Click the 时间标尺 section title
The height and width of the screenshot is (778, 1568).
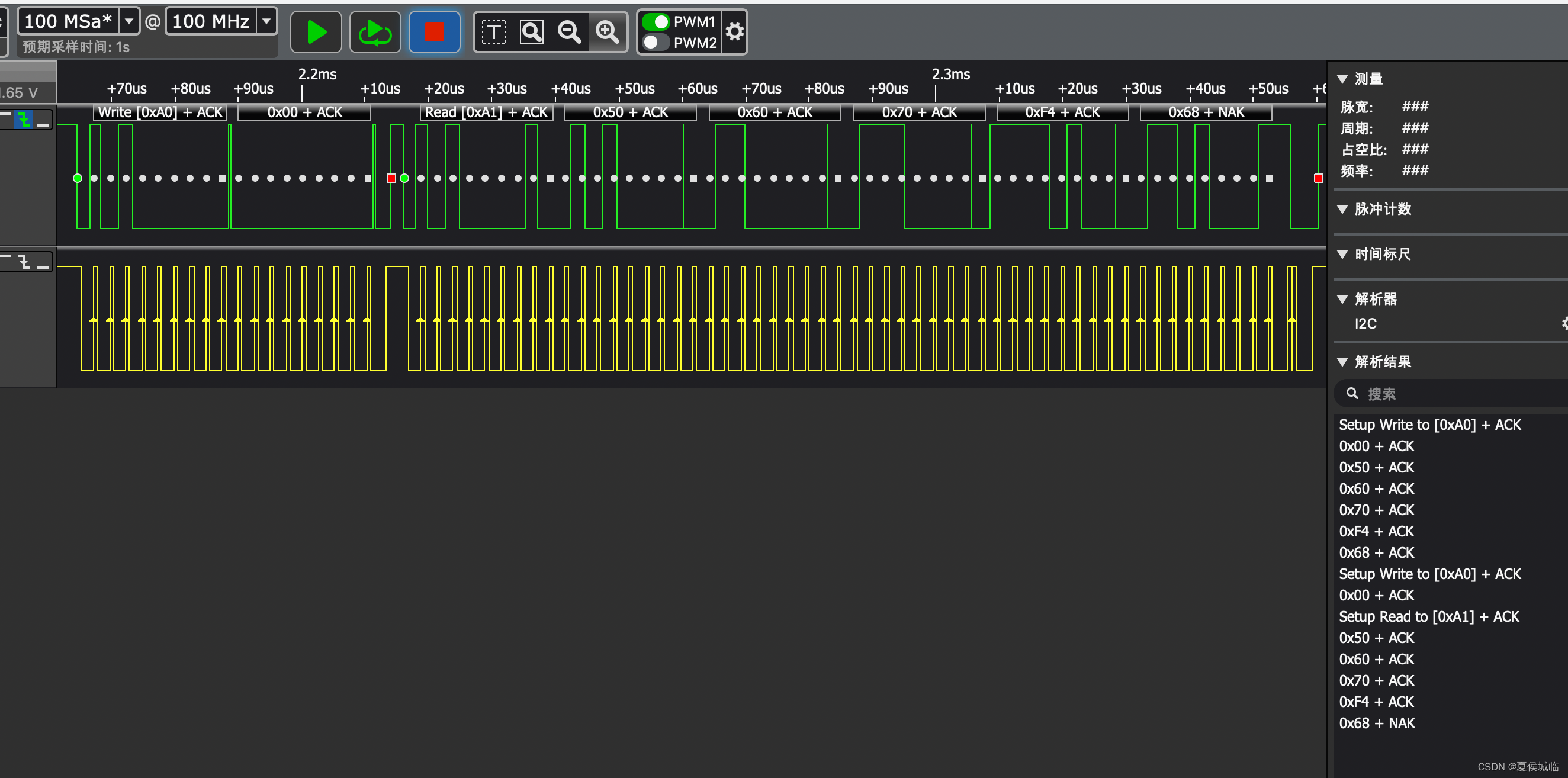pyautogui.click(x=1382, y=254)
